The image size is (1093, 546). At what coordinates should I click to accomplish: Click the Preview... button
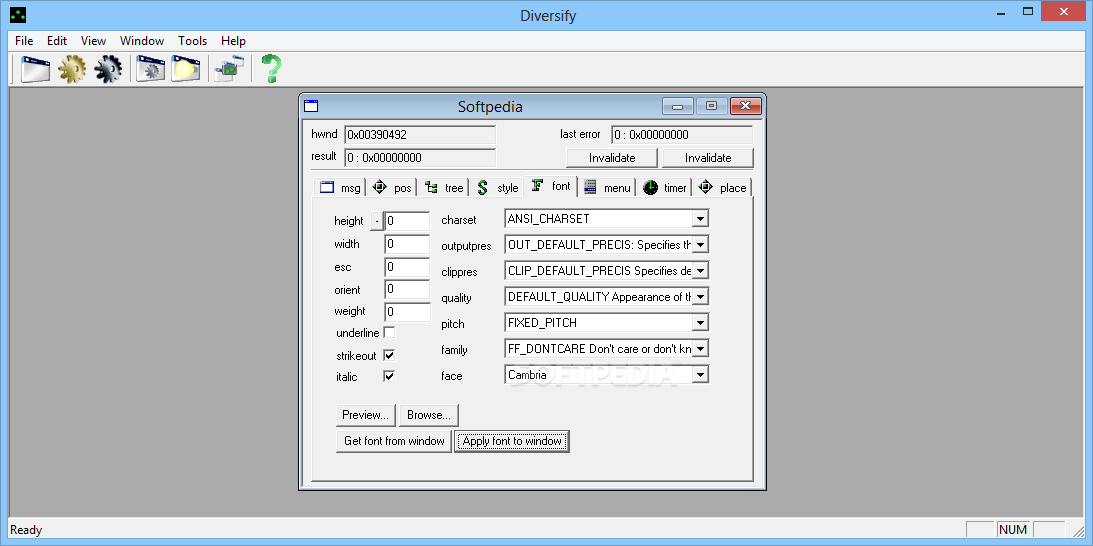pyautogui.click(x=365, y=415)
